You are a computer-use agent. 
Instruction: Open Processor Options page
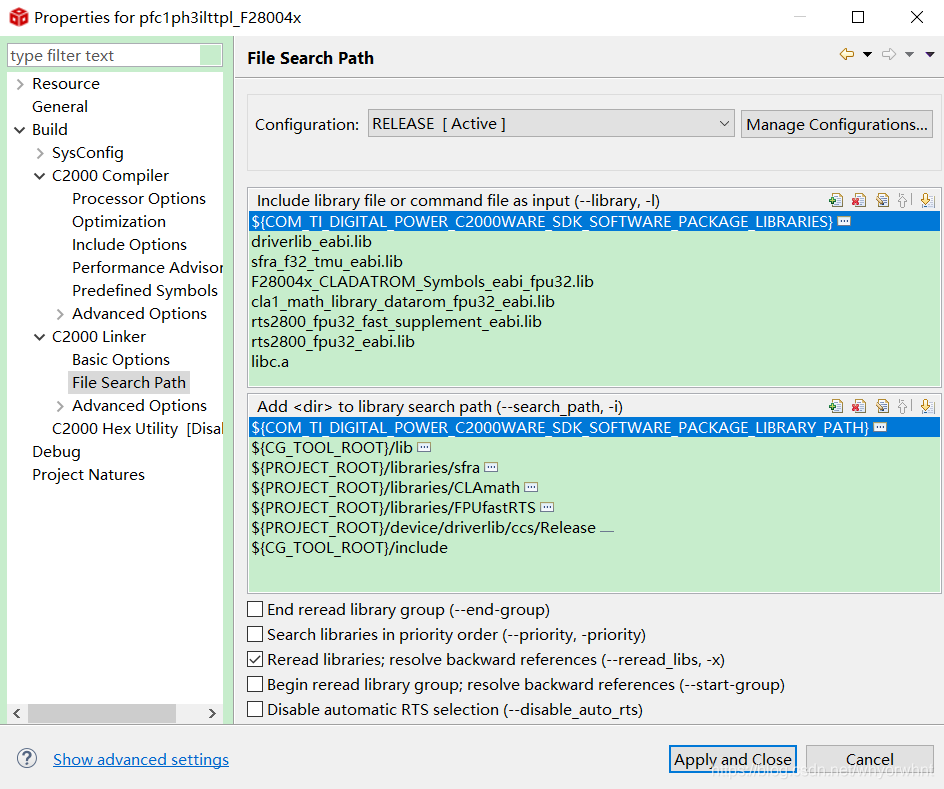click(x=138, y=199)
